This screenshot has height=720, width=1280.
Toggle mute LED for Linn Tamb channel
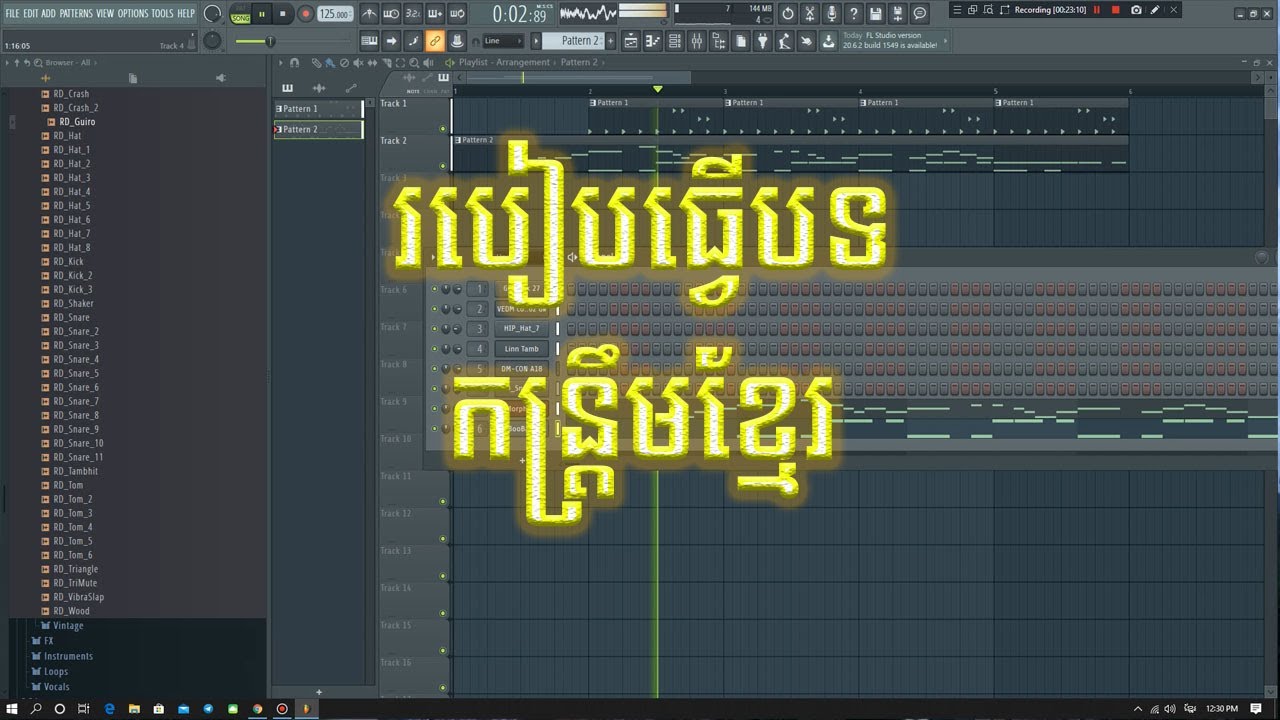point(434,349)
